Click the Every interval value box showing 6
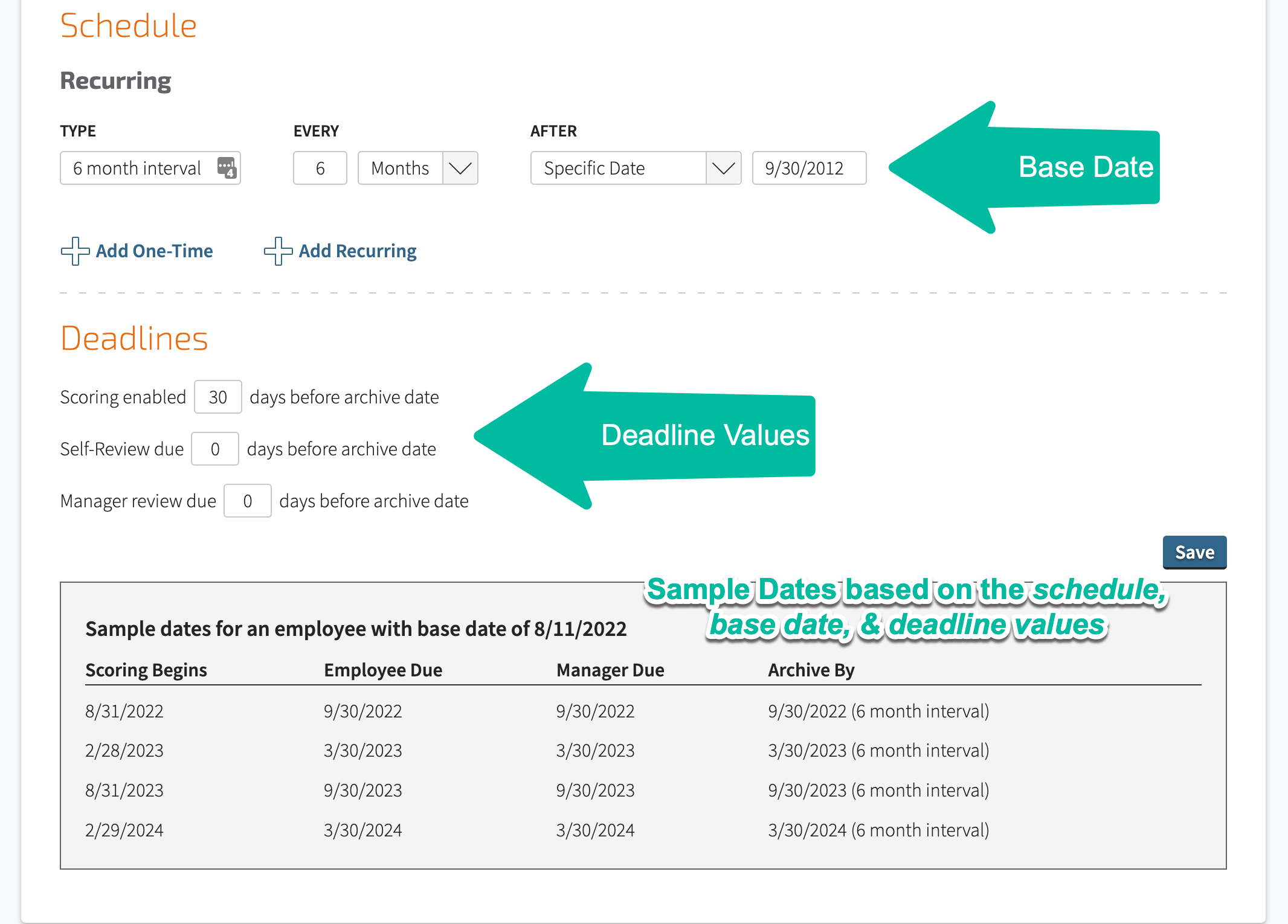This screenshot has height=924, width=1288. [x=320, y=168]
